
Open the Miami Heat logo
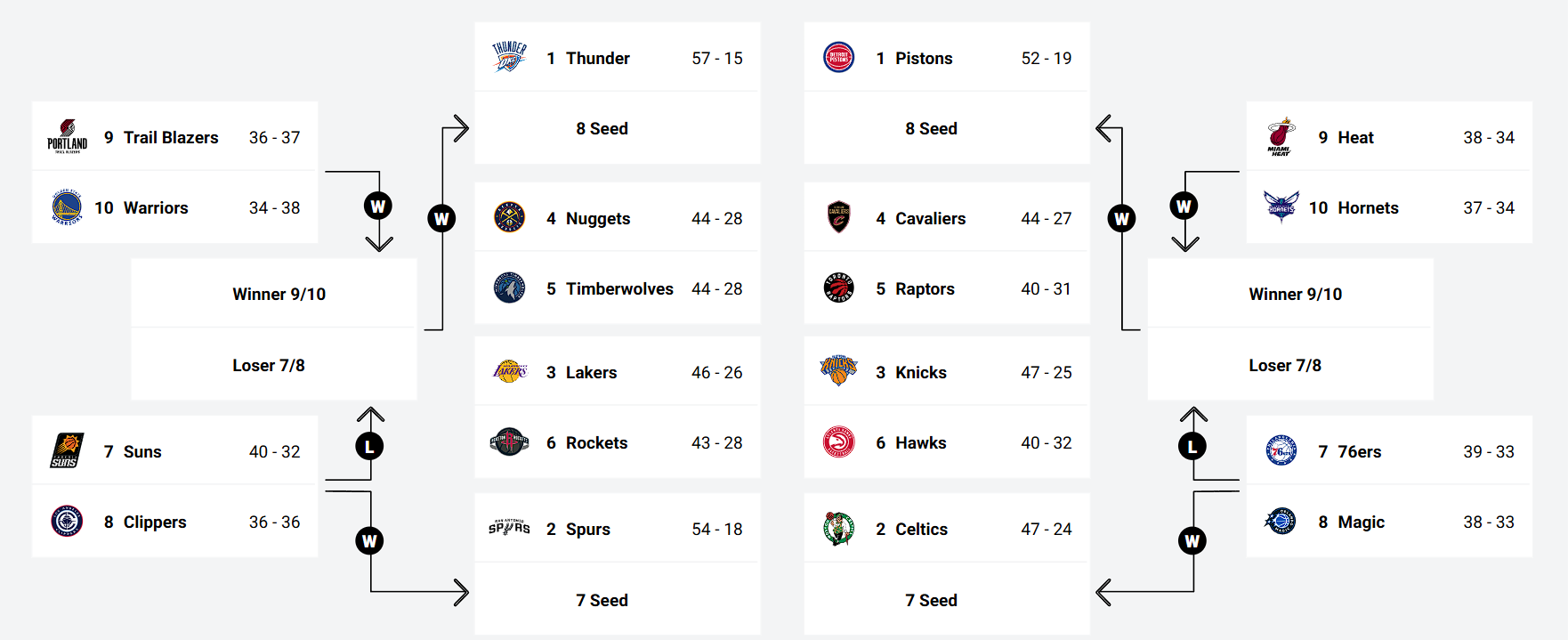tap(1281, 136)
